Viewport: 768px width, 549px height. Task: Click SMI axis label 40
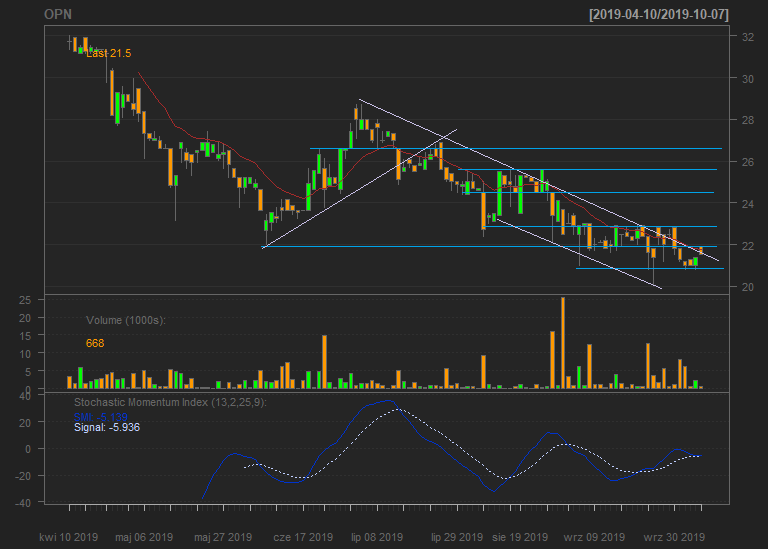pos(25,395)
